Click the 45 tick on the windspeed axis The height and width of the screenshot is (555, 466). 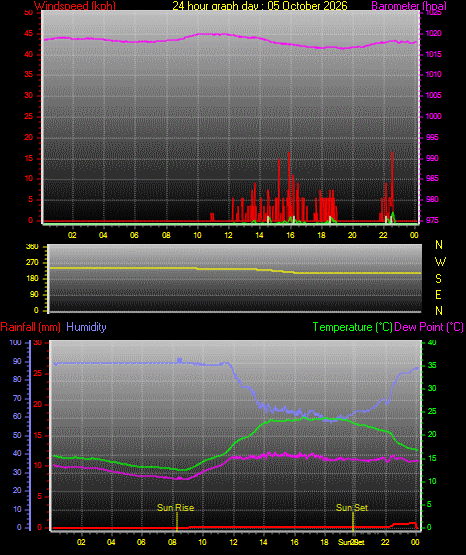point(29,34)
